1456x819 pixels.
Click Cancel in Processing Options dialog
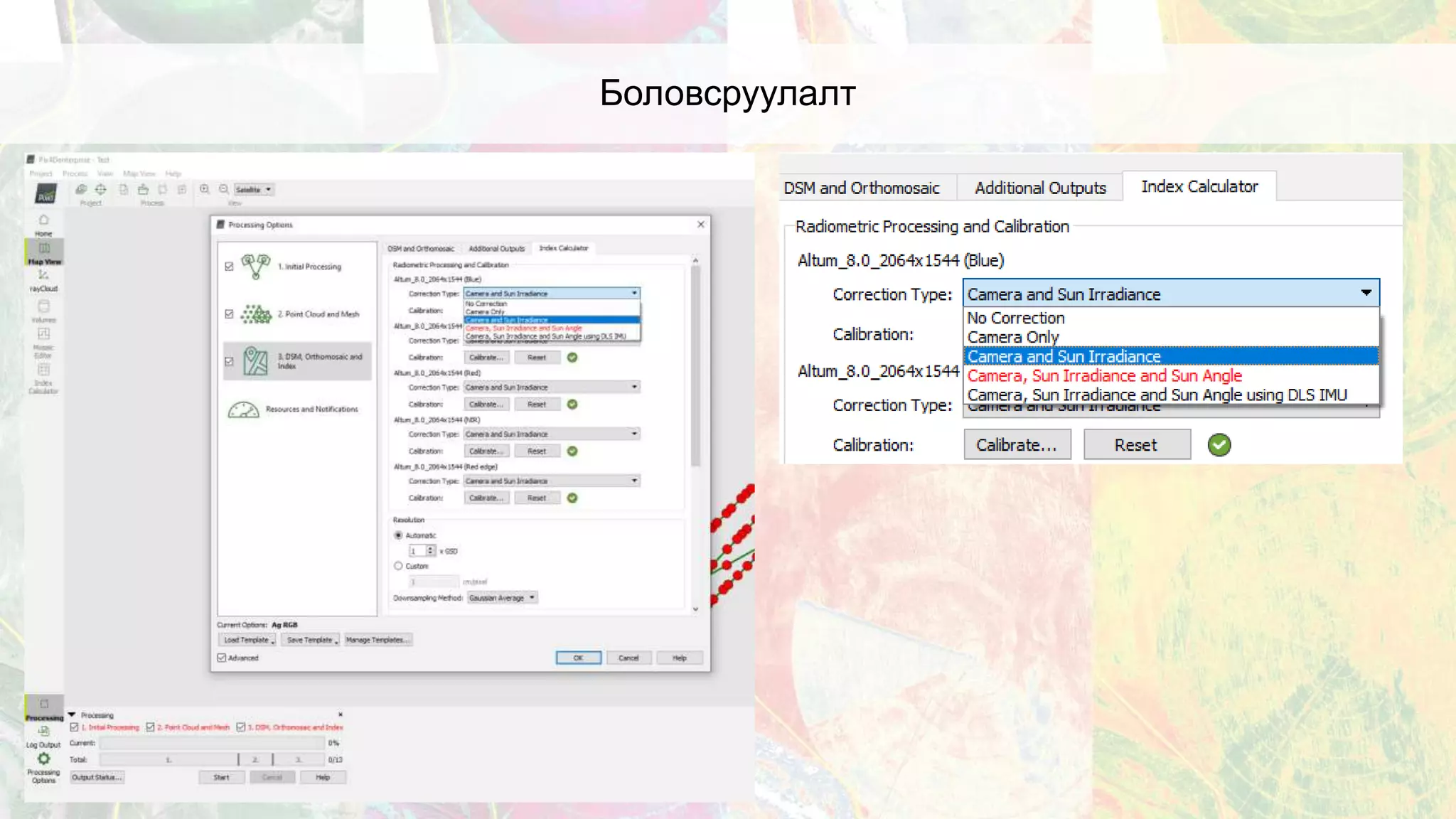click(x=628, y=658)
